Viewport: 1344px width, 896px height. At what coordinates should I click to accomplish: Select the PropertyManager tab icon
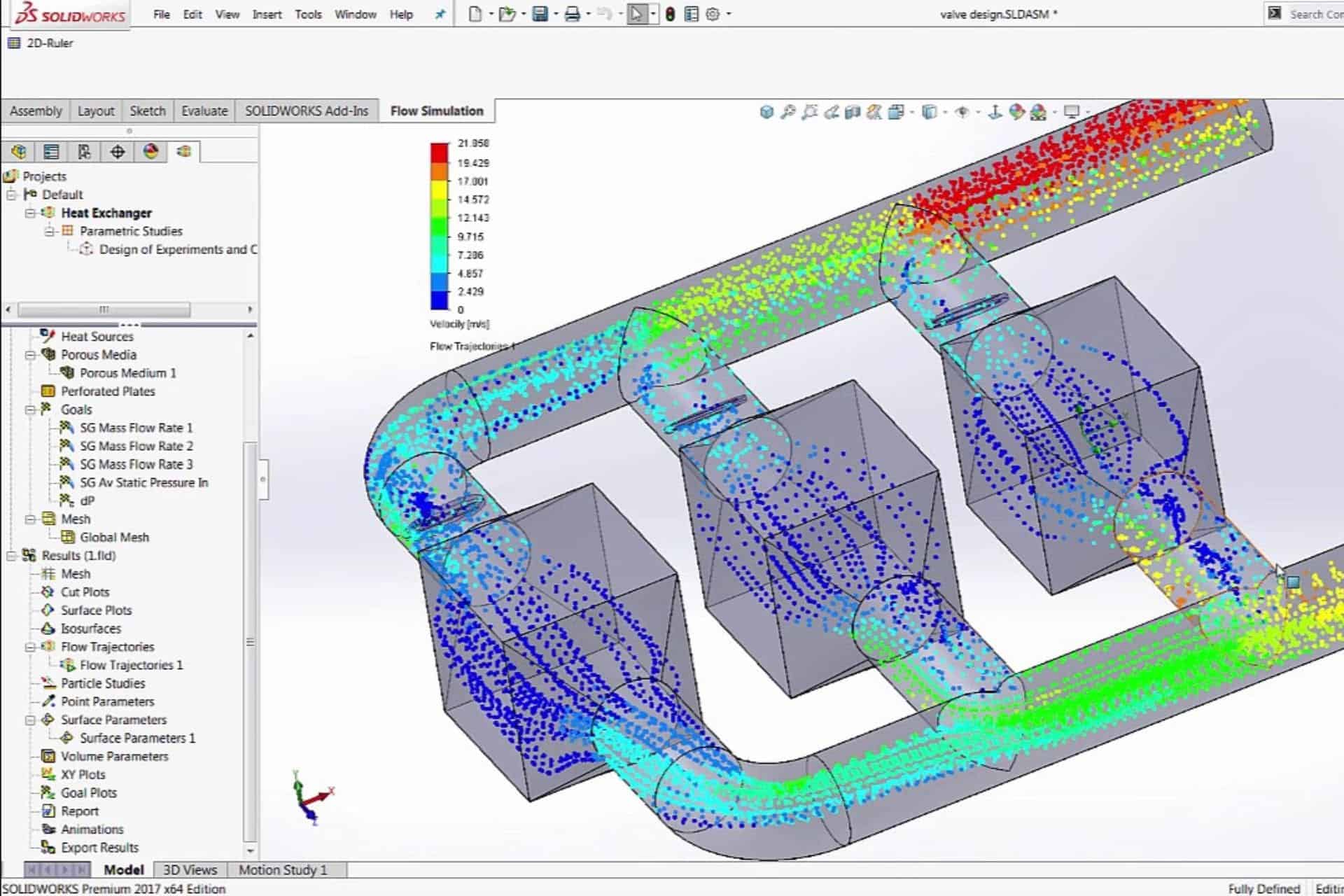click(x=51, y=152)
